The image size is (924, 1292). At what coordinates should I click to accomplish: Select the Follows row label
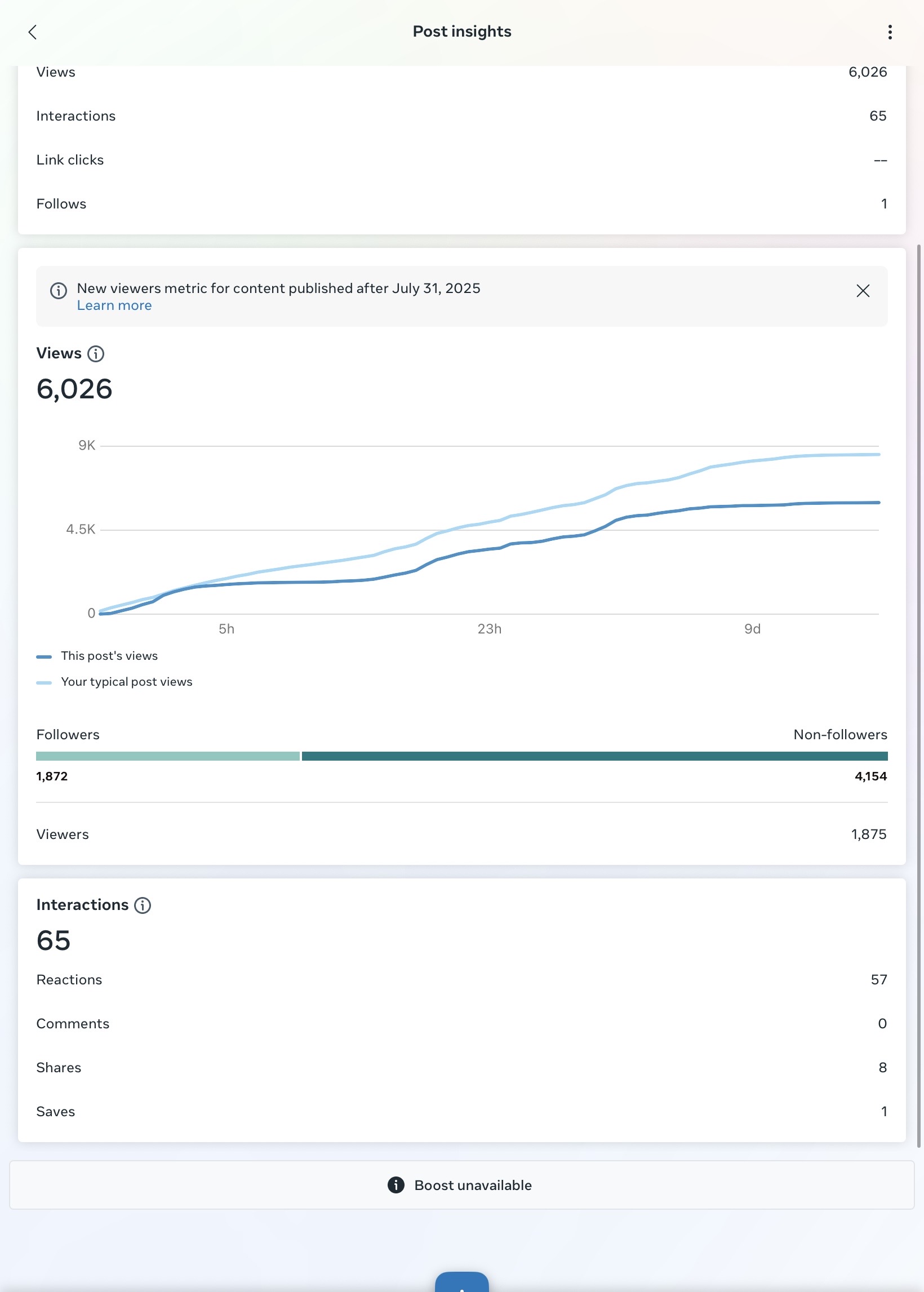coord(61,203)
